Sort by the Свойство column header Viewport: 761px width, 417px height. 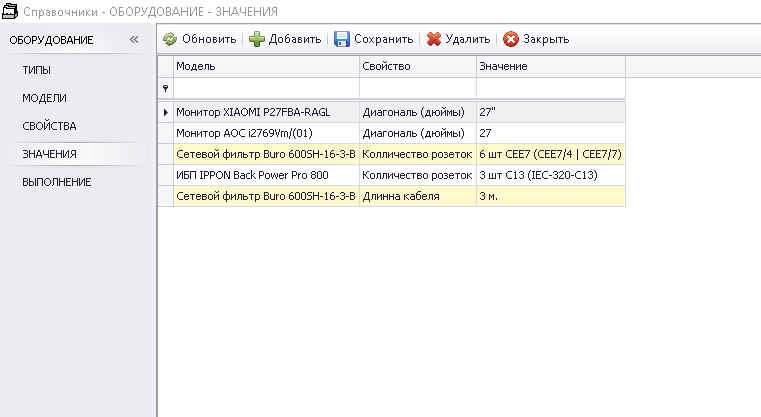418,67
